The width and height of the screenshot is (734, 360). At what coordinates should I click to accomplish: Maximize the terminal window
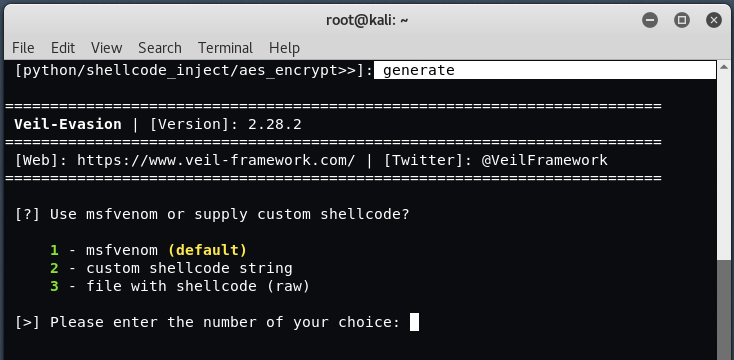click(x=682, y=20)
